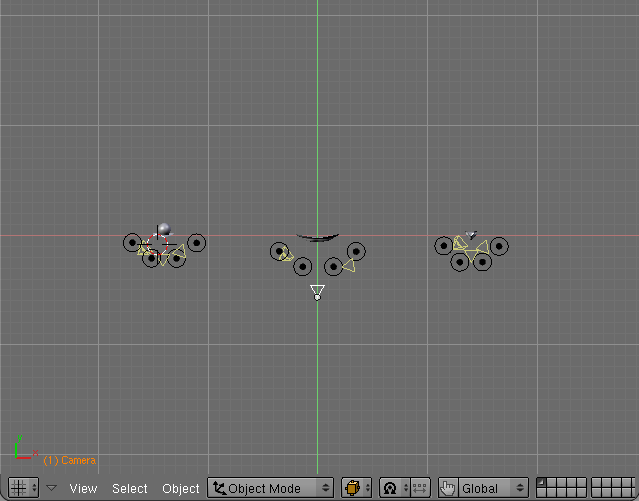The height and width of the screenshot is (501, 639).
Task: Toggle layer 13 button in layer grid
Action: 562,492
